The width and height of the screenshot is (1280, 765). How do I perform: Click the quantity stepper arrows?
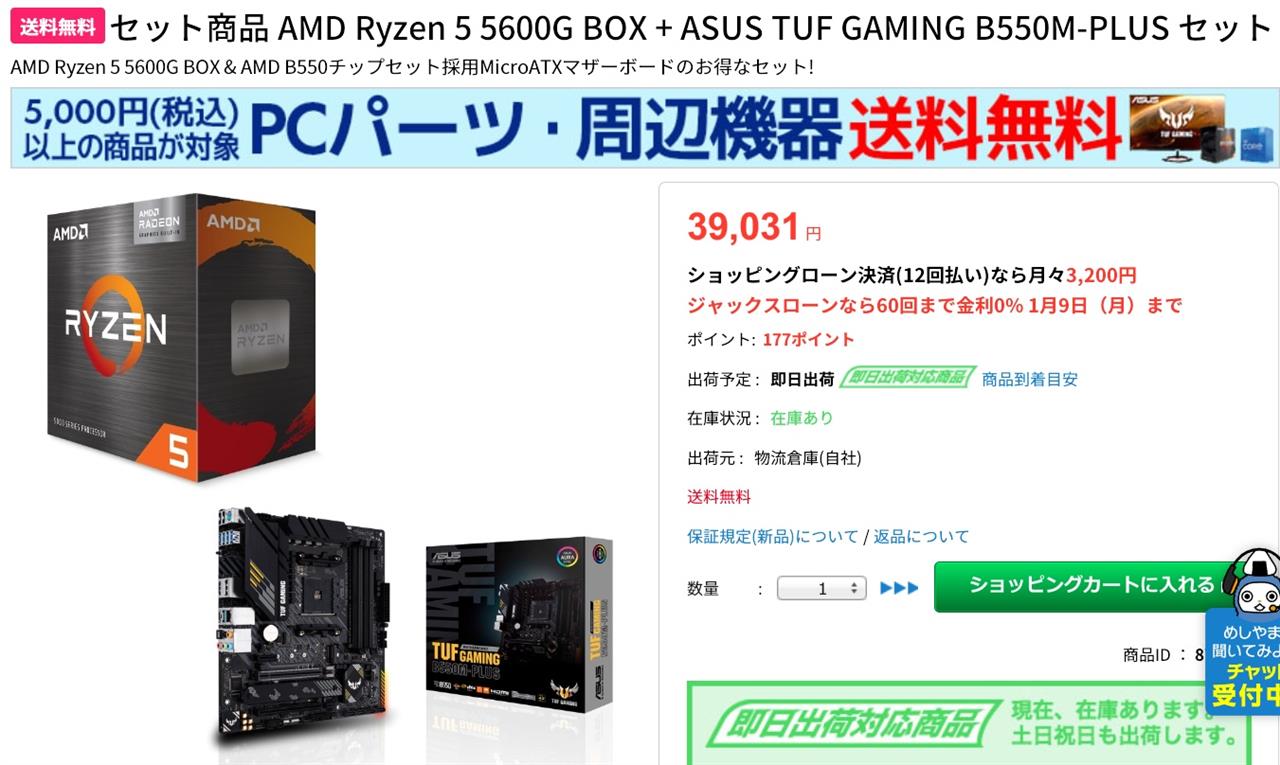click(855, 588)
